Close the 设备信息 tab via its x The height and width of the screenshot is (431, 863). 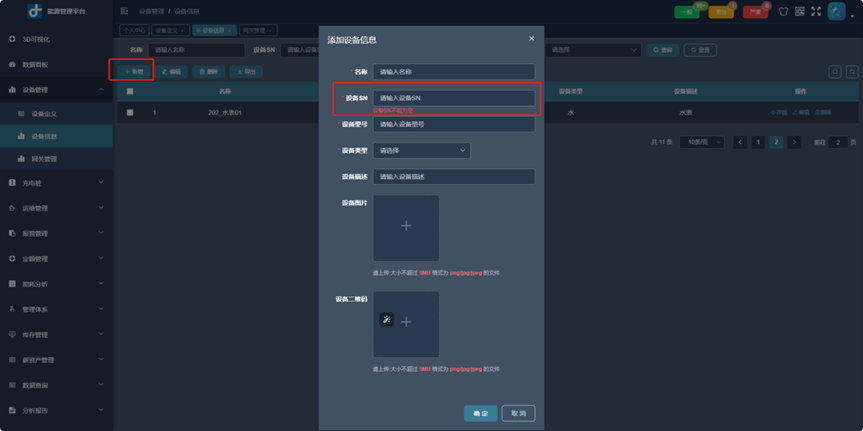coord(229,30)
